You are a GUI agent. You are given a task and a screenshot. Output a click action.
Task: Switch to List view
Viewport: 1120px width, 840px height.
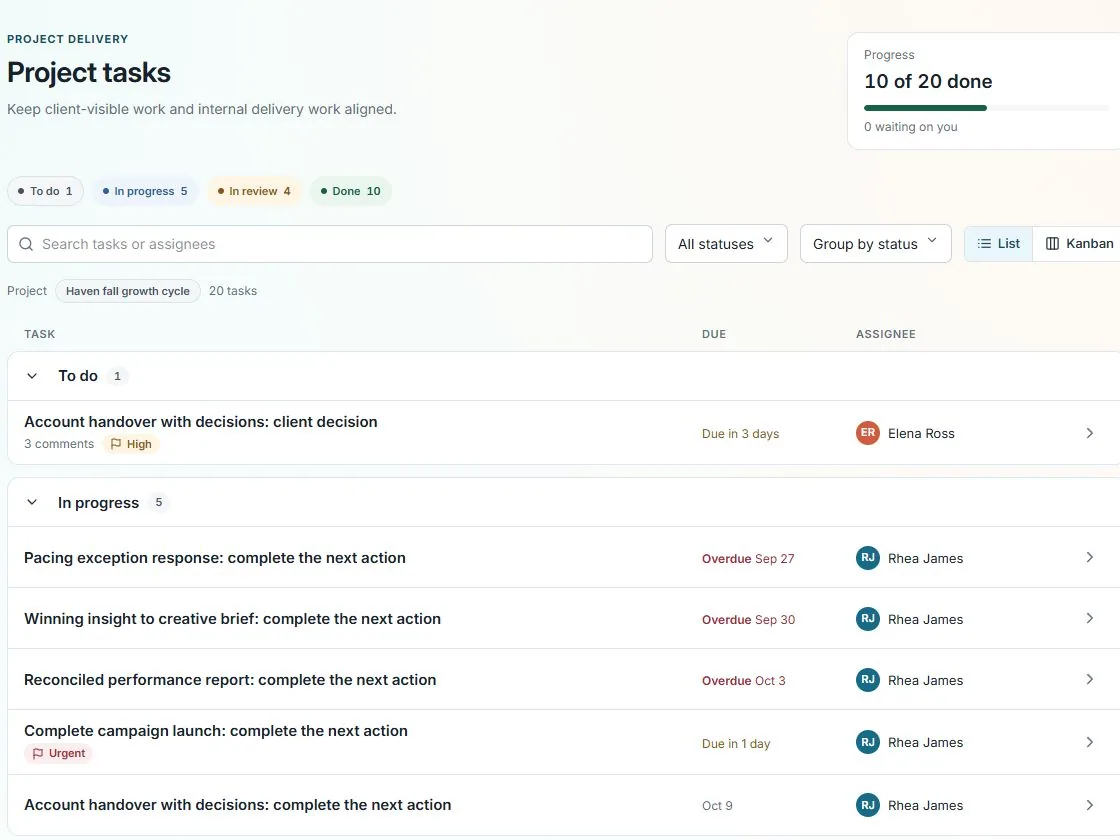(998, 244)
